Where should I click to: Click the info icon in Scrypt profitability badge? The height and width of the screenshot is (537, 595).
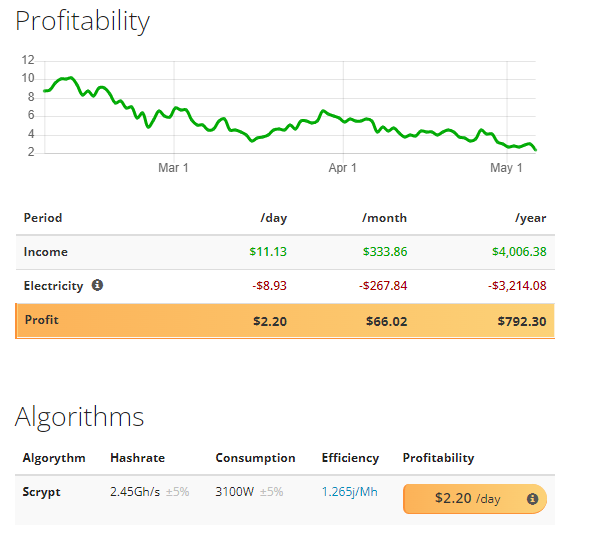(x=532, y=499)
